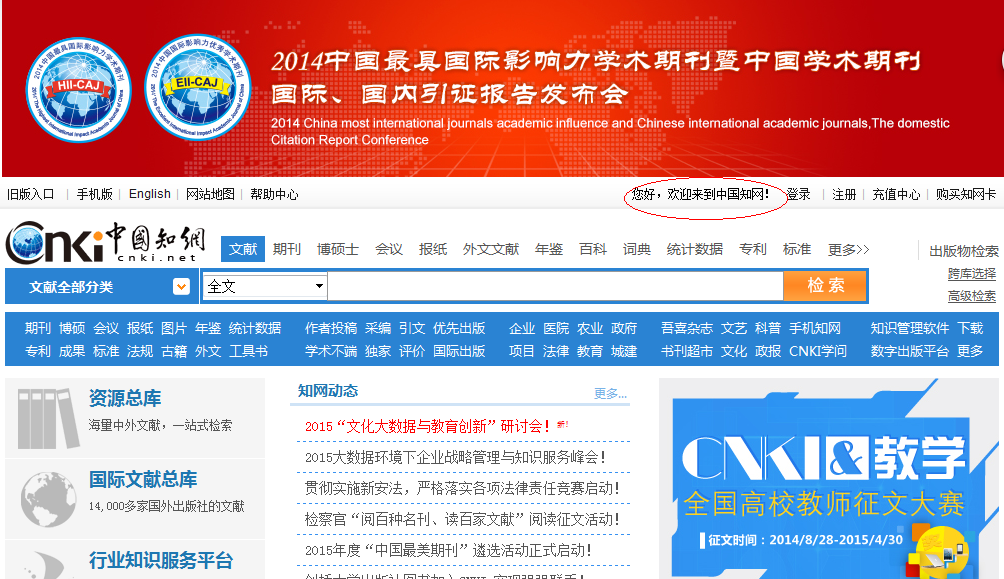Open 网站地图 link
The height and width of the screenshot is (579, 1004).
210,194
